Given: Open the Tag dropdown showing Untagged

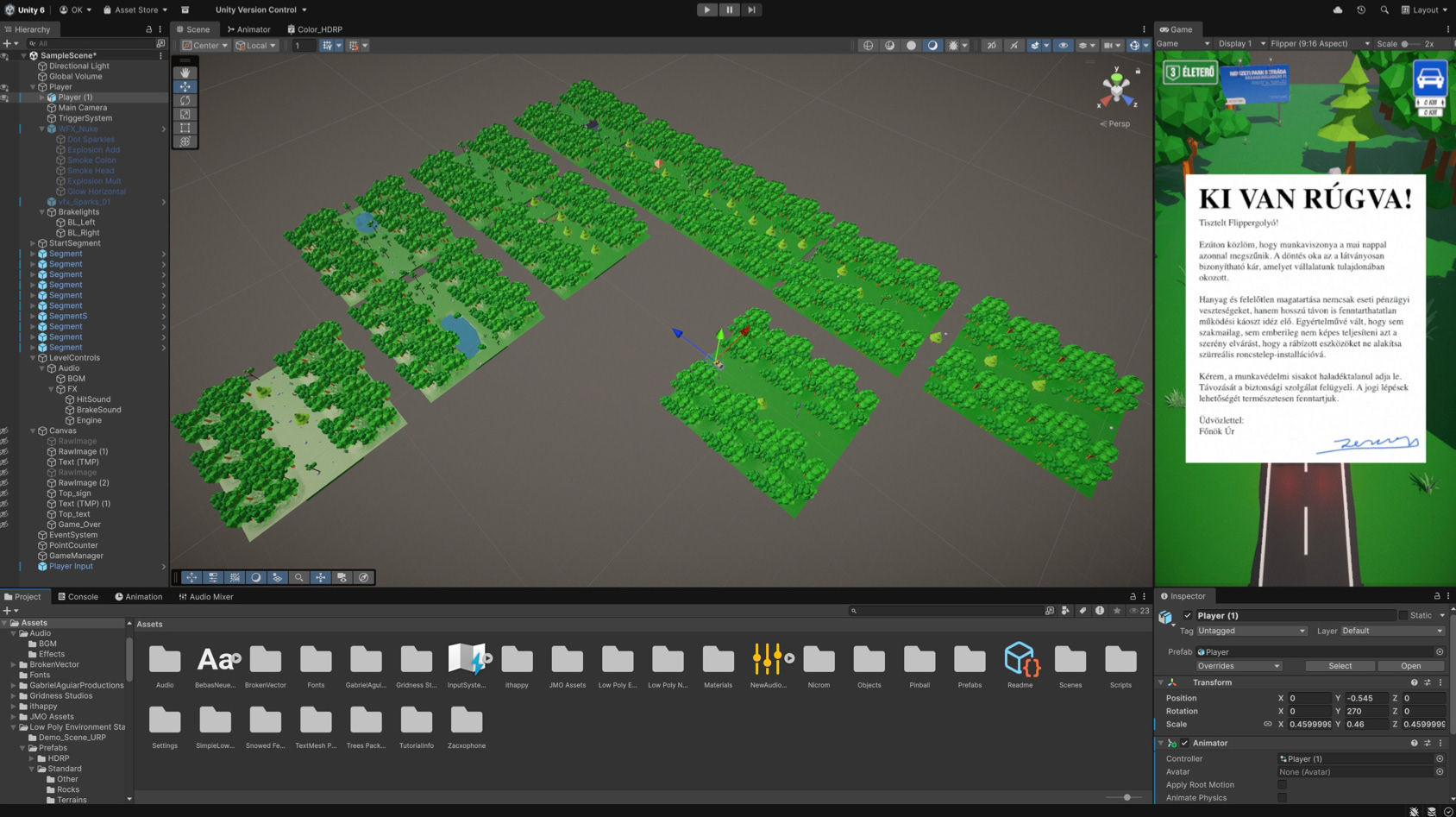Looking at the screenshot, I should click(x=1252, y=631).
